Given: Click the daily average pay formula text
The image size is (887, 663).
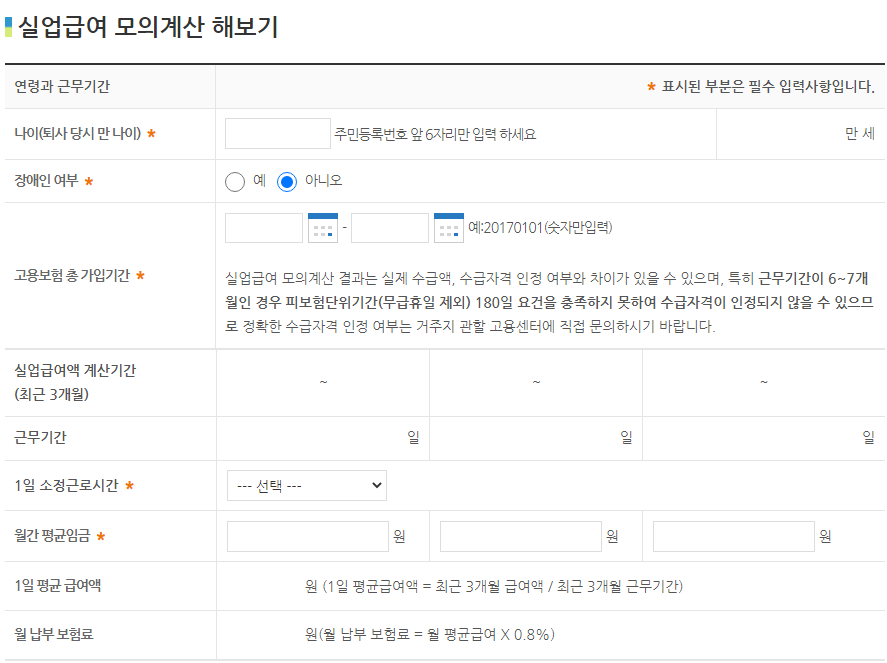Looking at the screenshot, I should click(x=494, y=587).
